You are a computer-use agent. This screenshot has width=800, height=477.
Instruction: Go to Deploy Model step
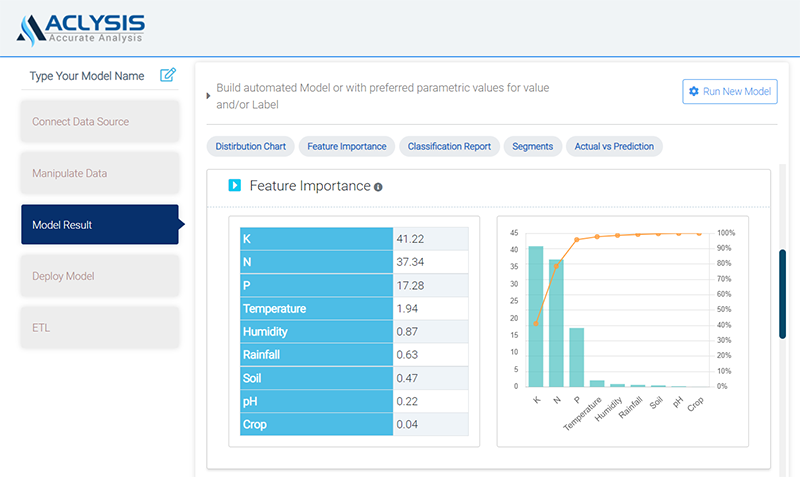click(x=99, y=276)
